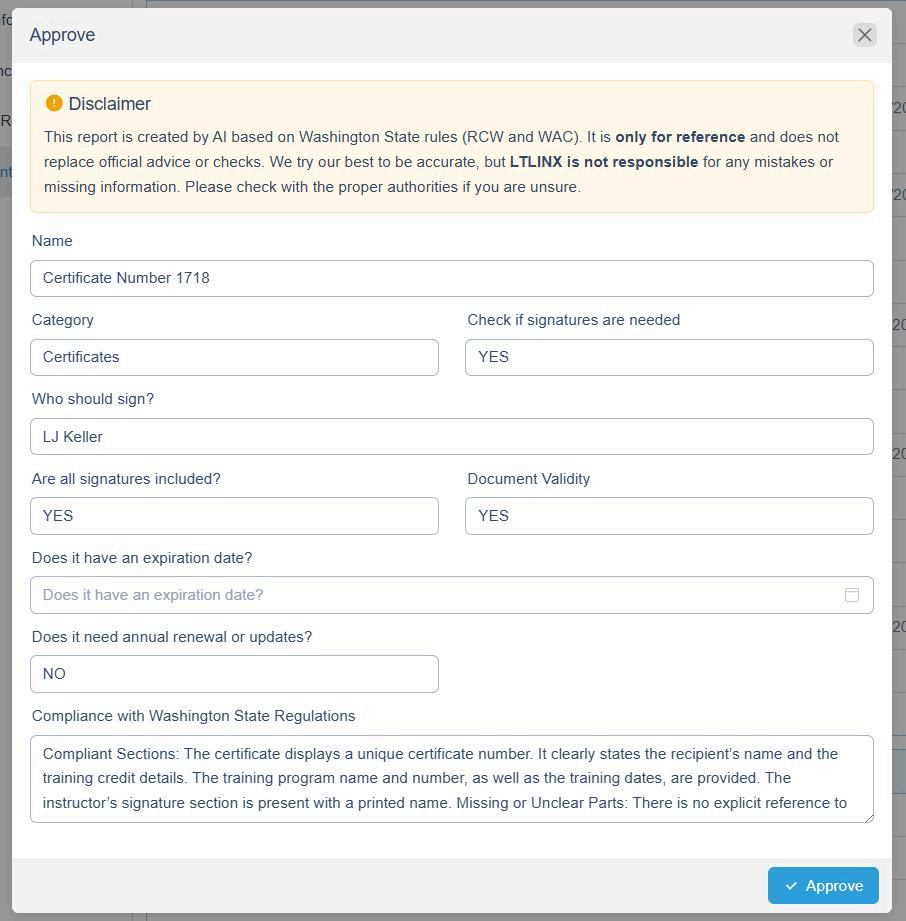Open the annual renewal field showing NO
The height and width of the screenshot is (921, 906).
point(234,674)
